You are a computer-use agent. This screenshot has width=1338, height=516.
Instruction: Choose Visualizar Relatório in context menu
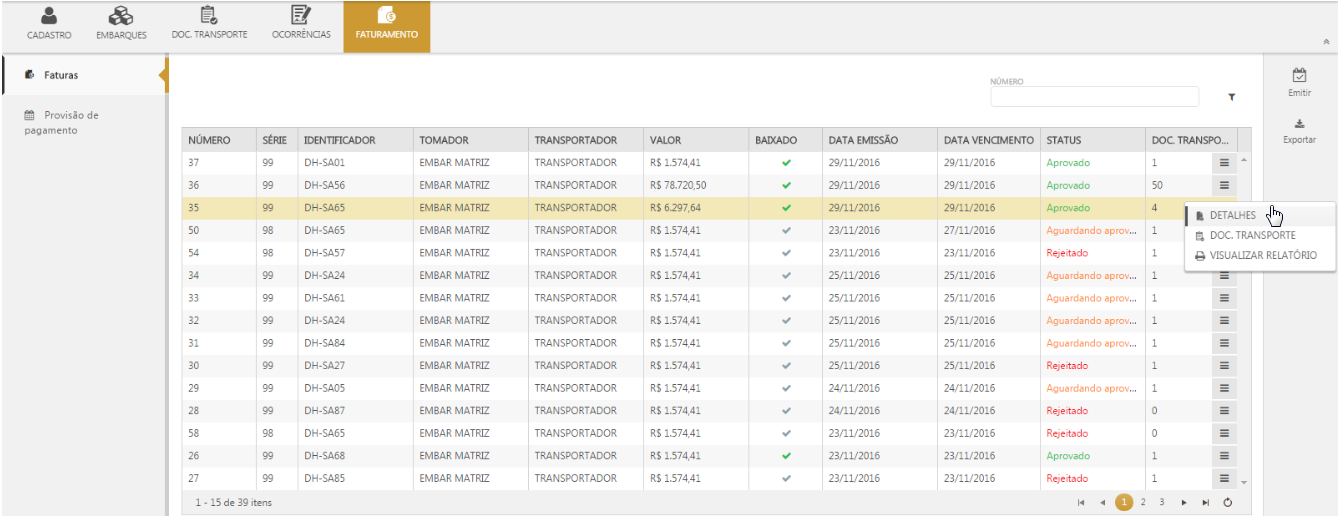pyautogui.click(x=1263, y=255)
